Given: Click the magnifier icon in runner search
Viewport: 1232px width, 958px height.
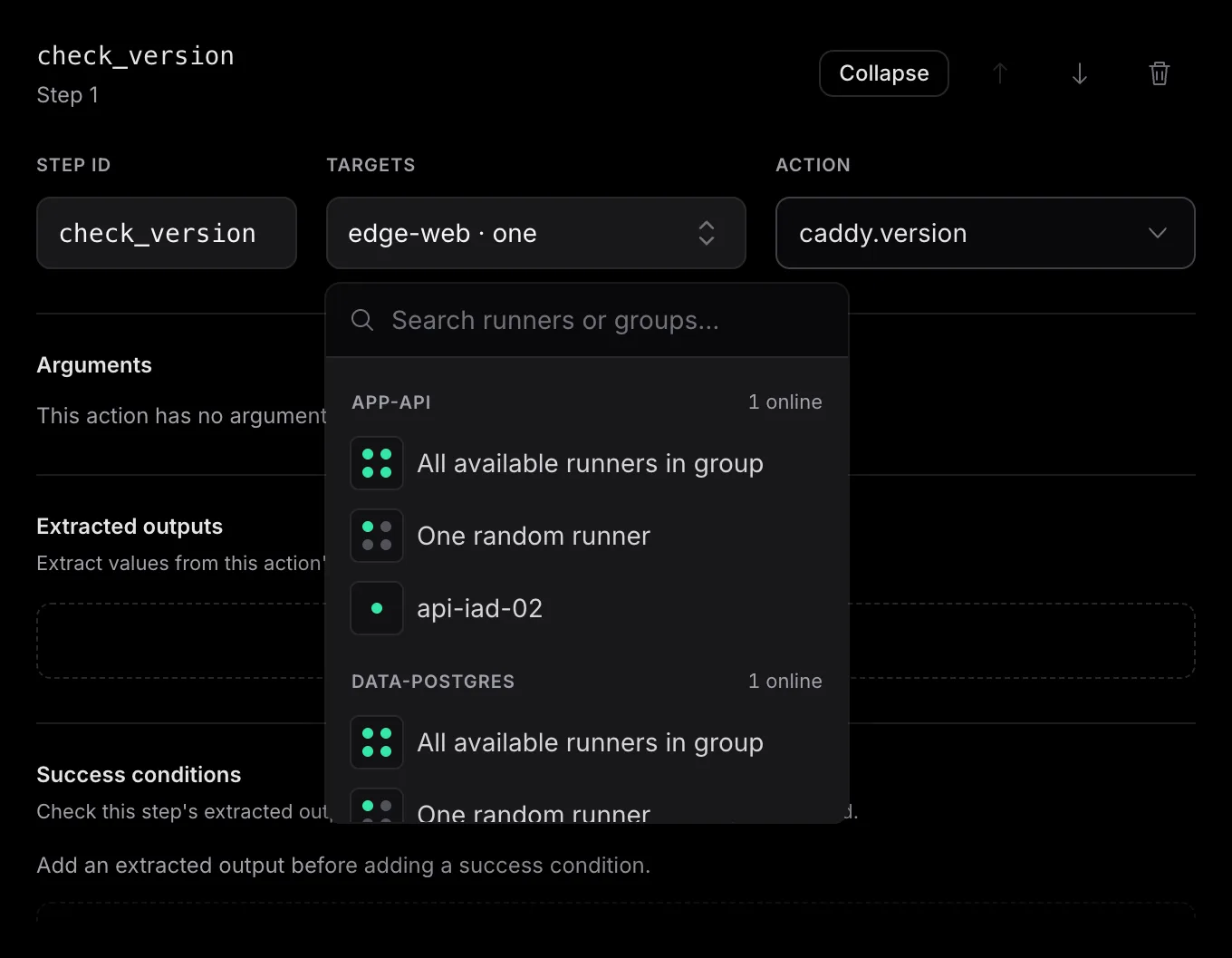Looking at the screenshot, I should point(362,320).
